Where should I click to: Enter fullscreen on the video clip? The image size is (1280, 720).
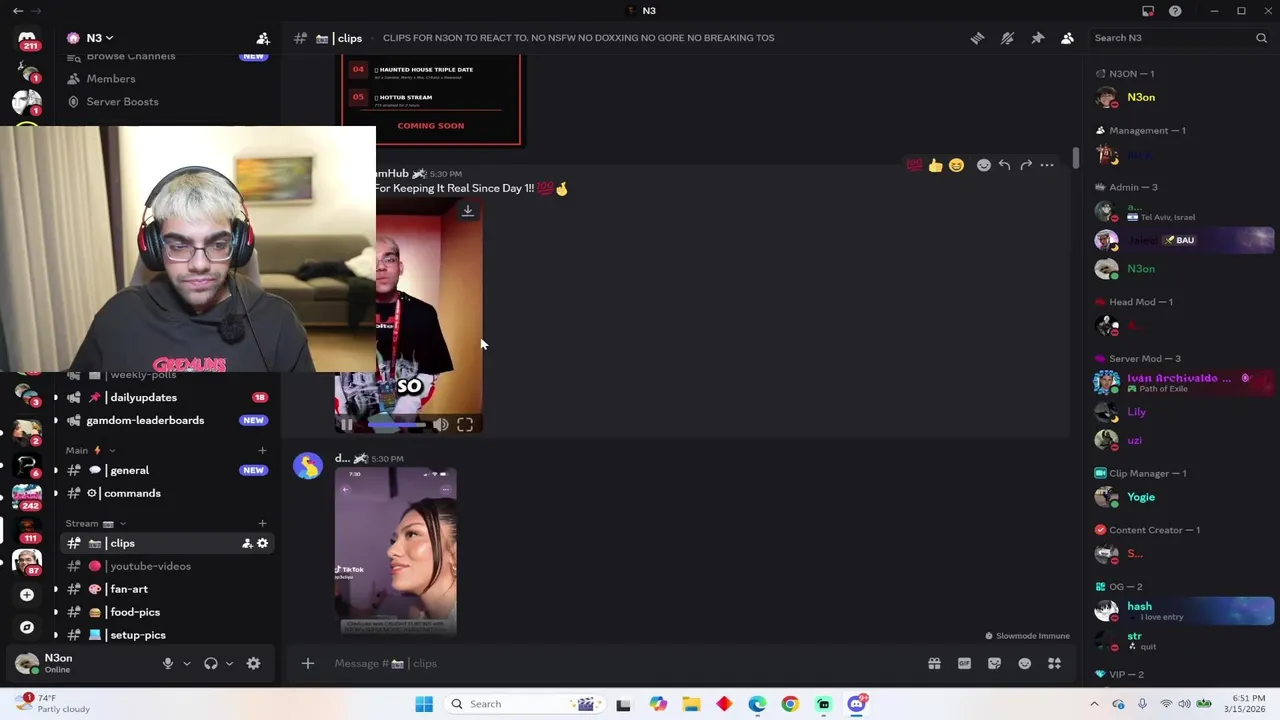465,425
